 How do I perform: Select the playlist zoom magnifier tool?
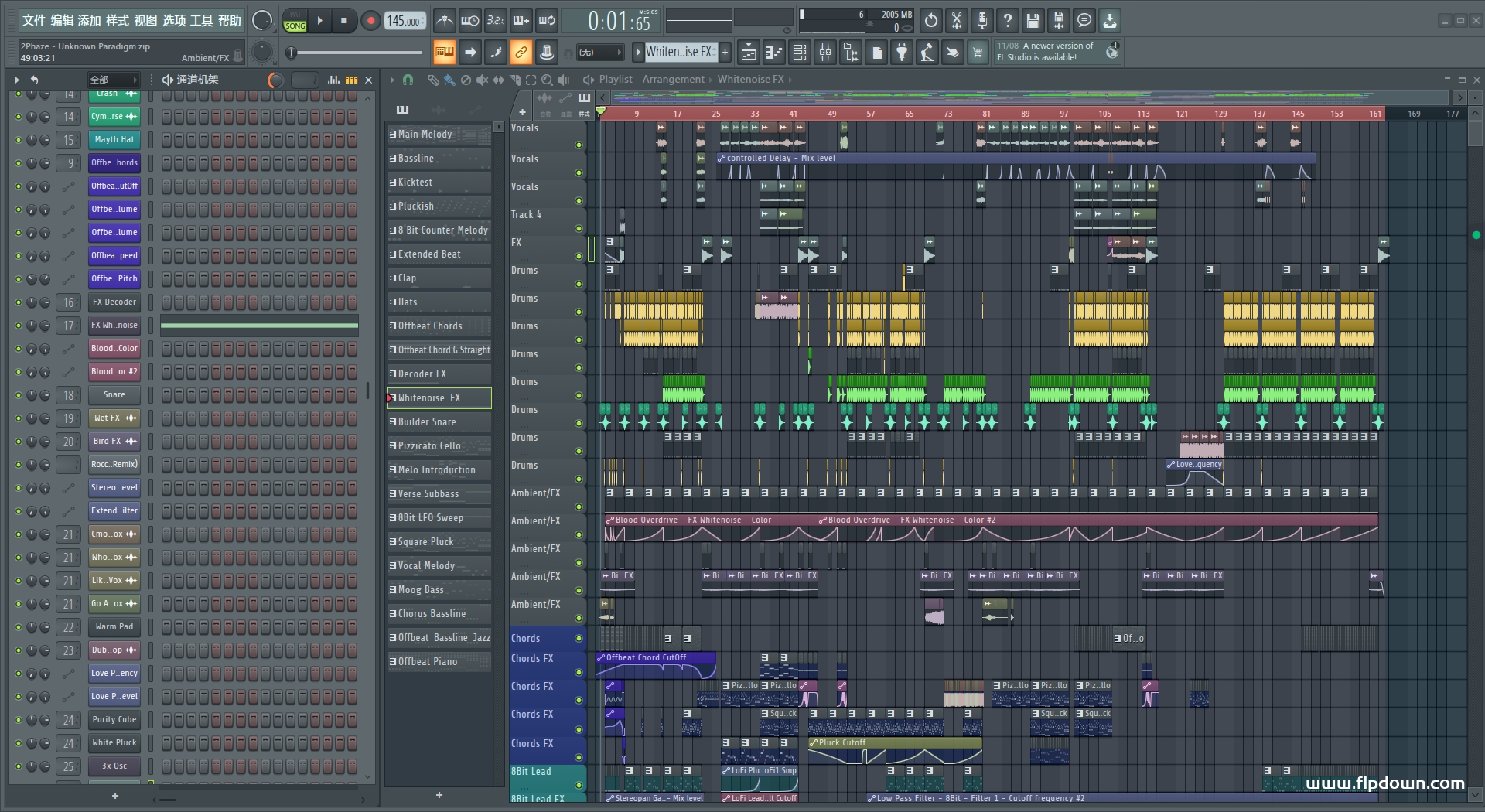click(x=547, y=80)
